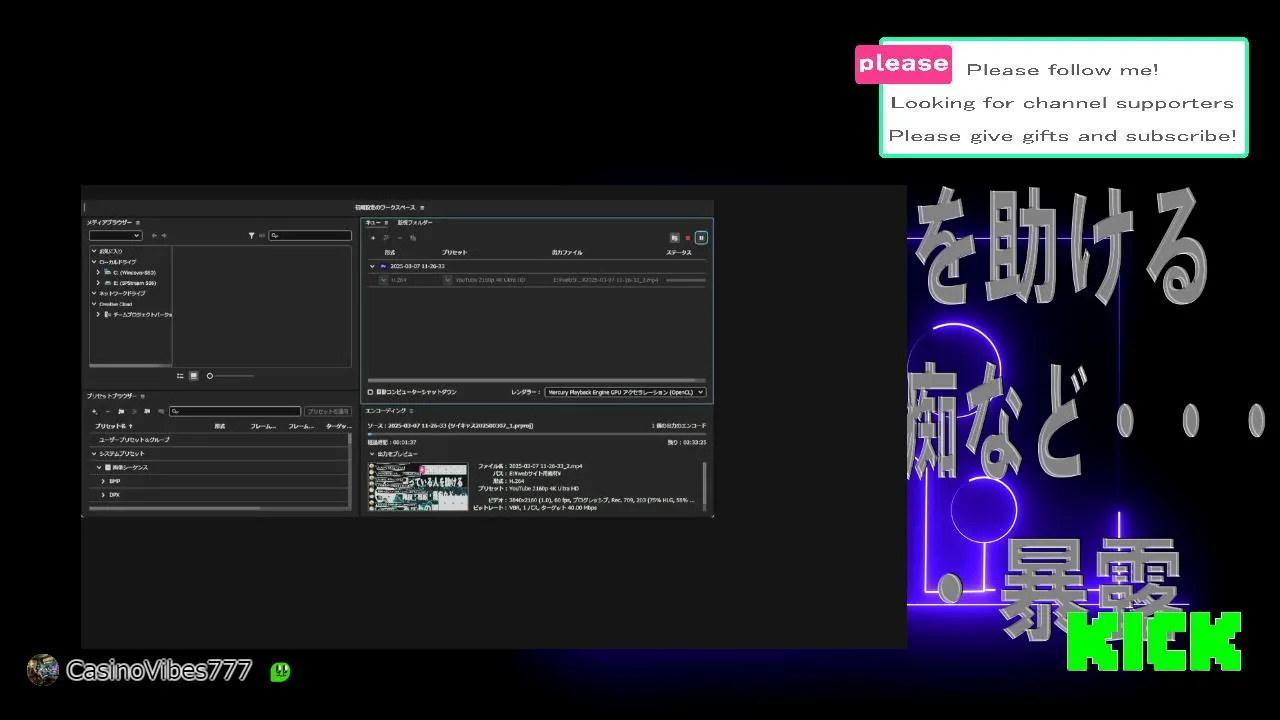Click the add-output icon in queue toolbar

386,238
